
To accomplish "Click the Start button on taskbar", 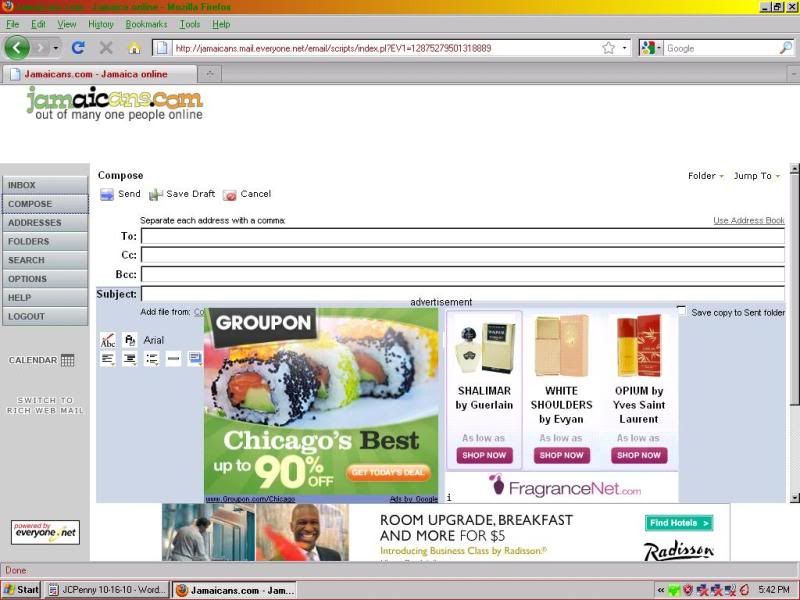I will [21, 590].
